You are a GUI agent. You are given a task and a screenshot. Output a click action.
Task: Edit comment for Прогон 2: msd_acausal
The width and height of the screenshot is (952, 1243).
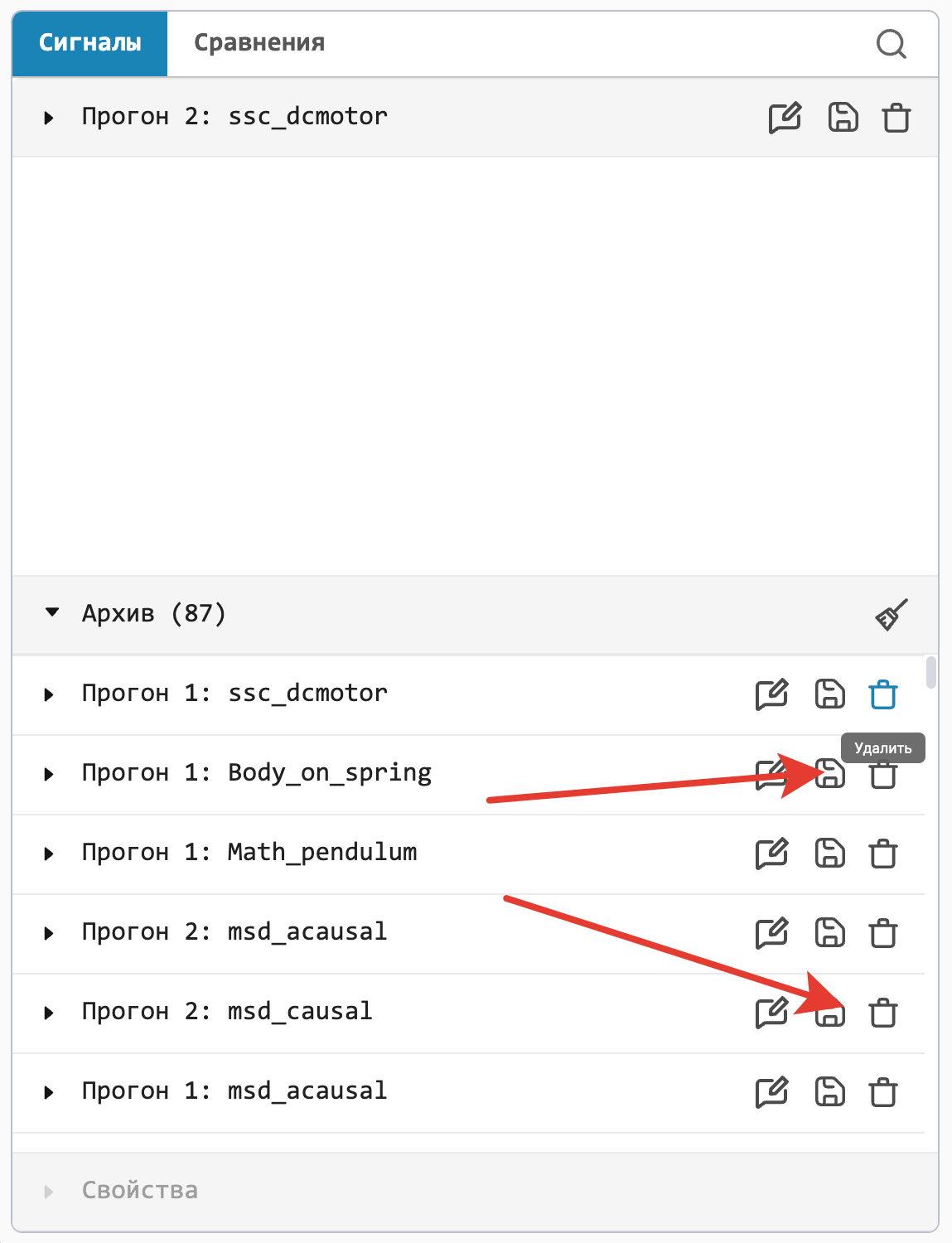point(771,933)
